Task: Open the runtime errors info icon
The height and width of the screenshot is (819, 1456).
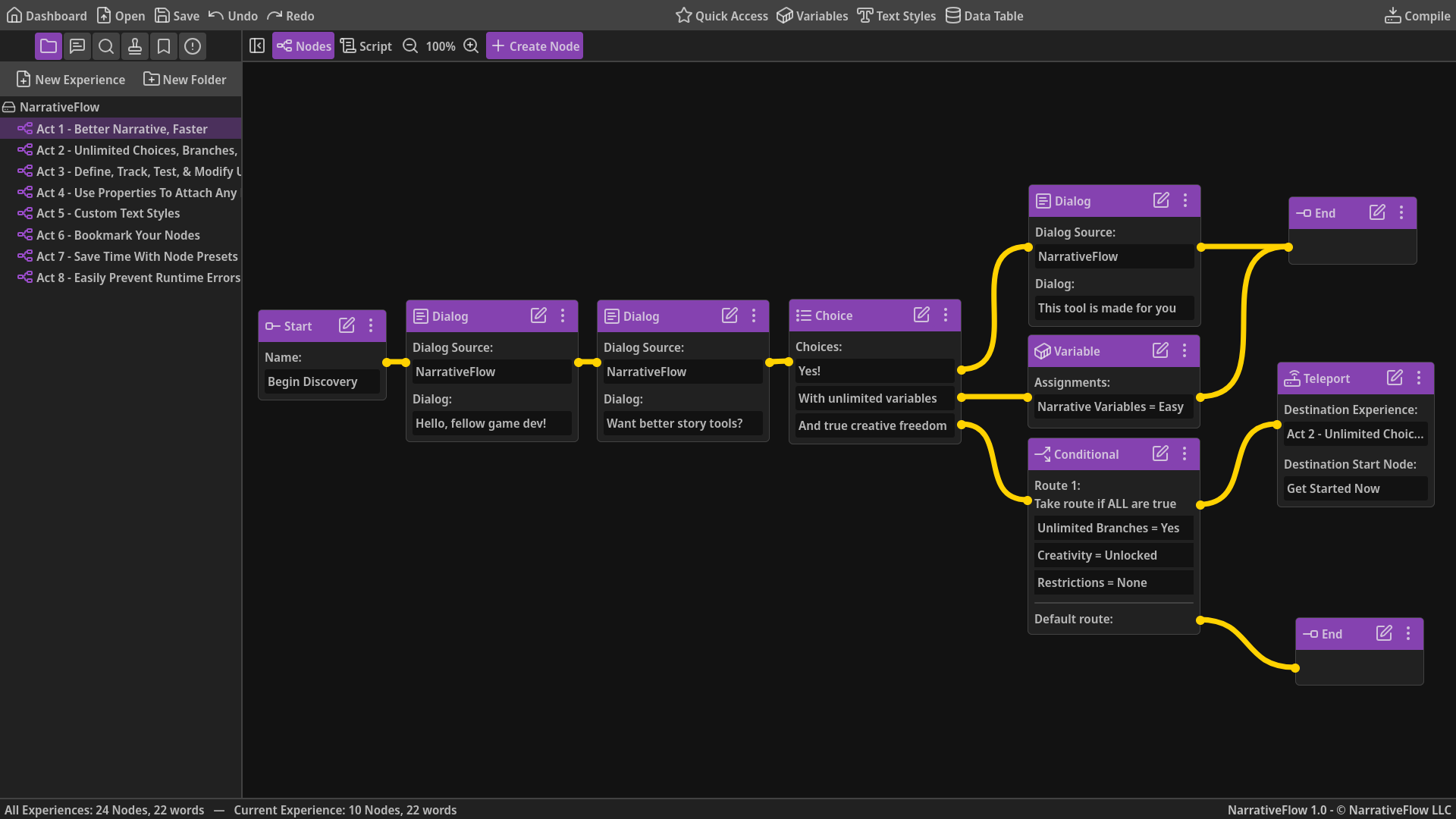Action: click(192, 46)
